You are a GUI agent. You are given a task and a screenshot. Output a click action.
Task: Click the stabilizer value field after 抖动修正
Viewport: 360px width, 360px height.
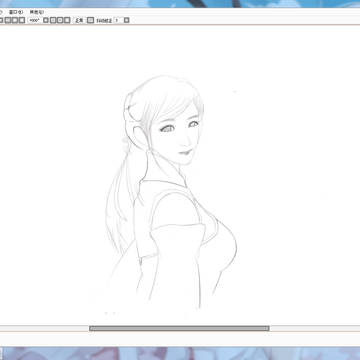click(118, 20)
